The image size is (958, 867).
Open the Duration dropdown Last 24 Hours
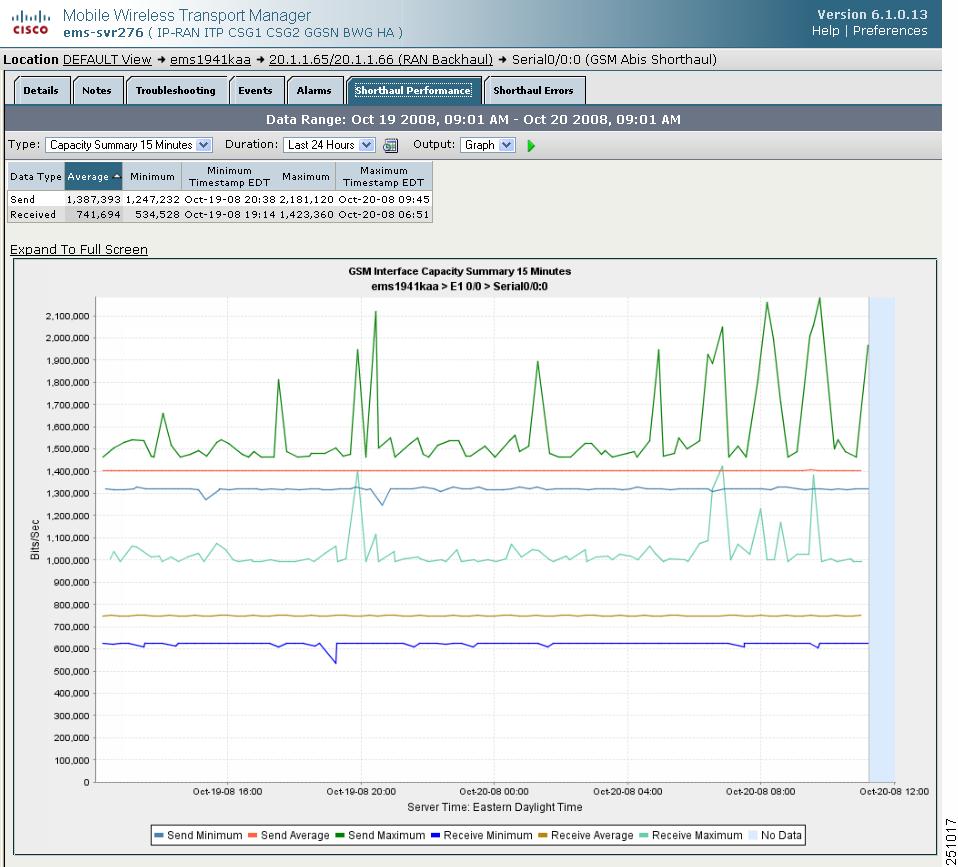pos(328,145)
